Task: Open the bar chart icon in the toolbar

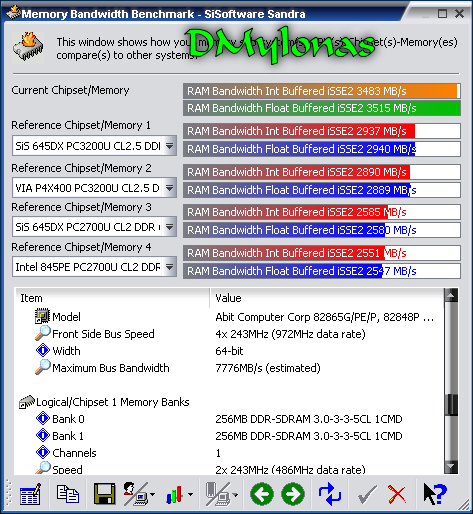Action: [x=174, y=494]
